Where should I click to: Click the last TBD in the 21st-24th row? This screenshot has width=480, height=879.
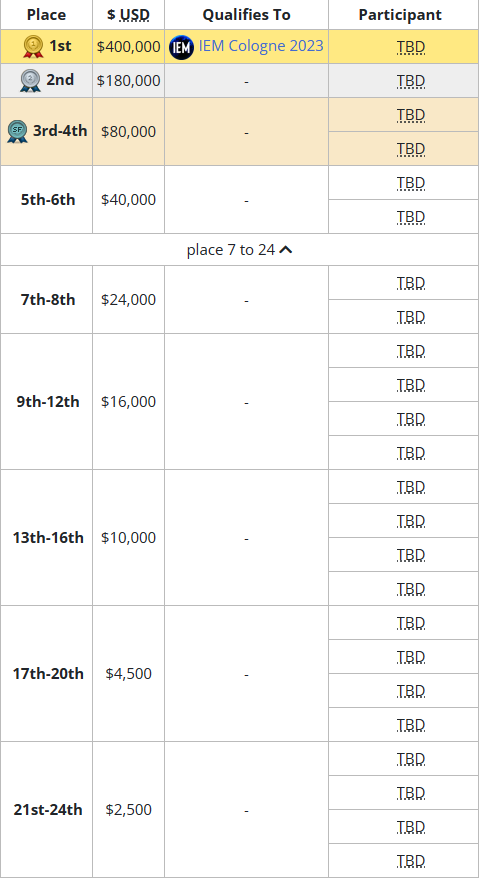411,861
